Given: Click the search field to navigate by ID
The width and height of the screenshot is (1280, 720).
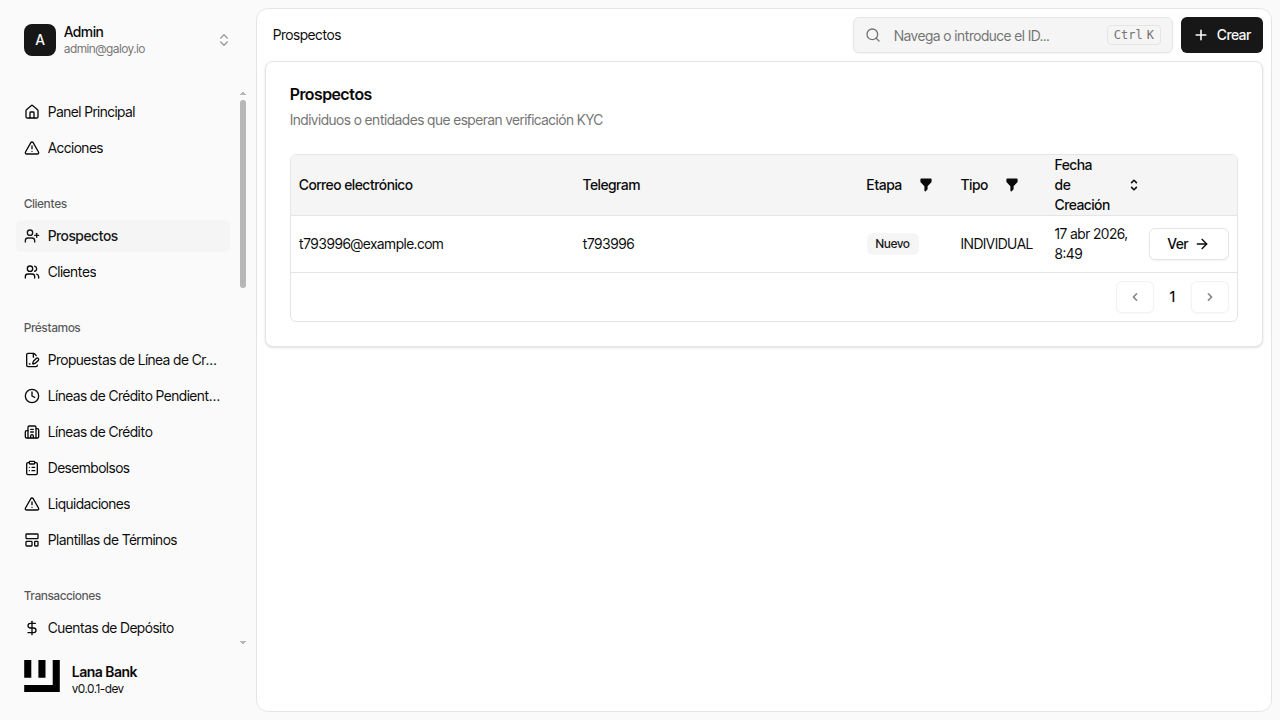Looking at the screenshot, I should [x=1000, y=35].
